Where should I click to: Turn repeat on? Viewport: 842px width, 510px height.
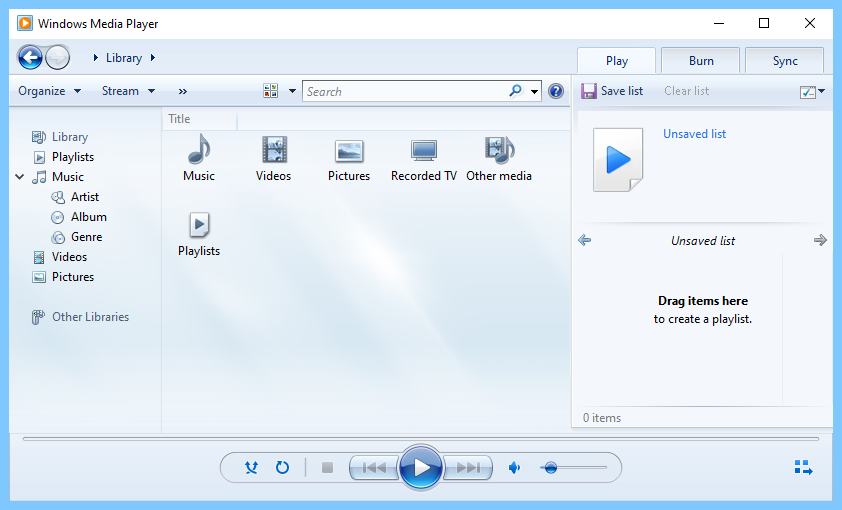coord(282,468)
